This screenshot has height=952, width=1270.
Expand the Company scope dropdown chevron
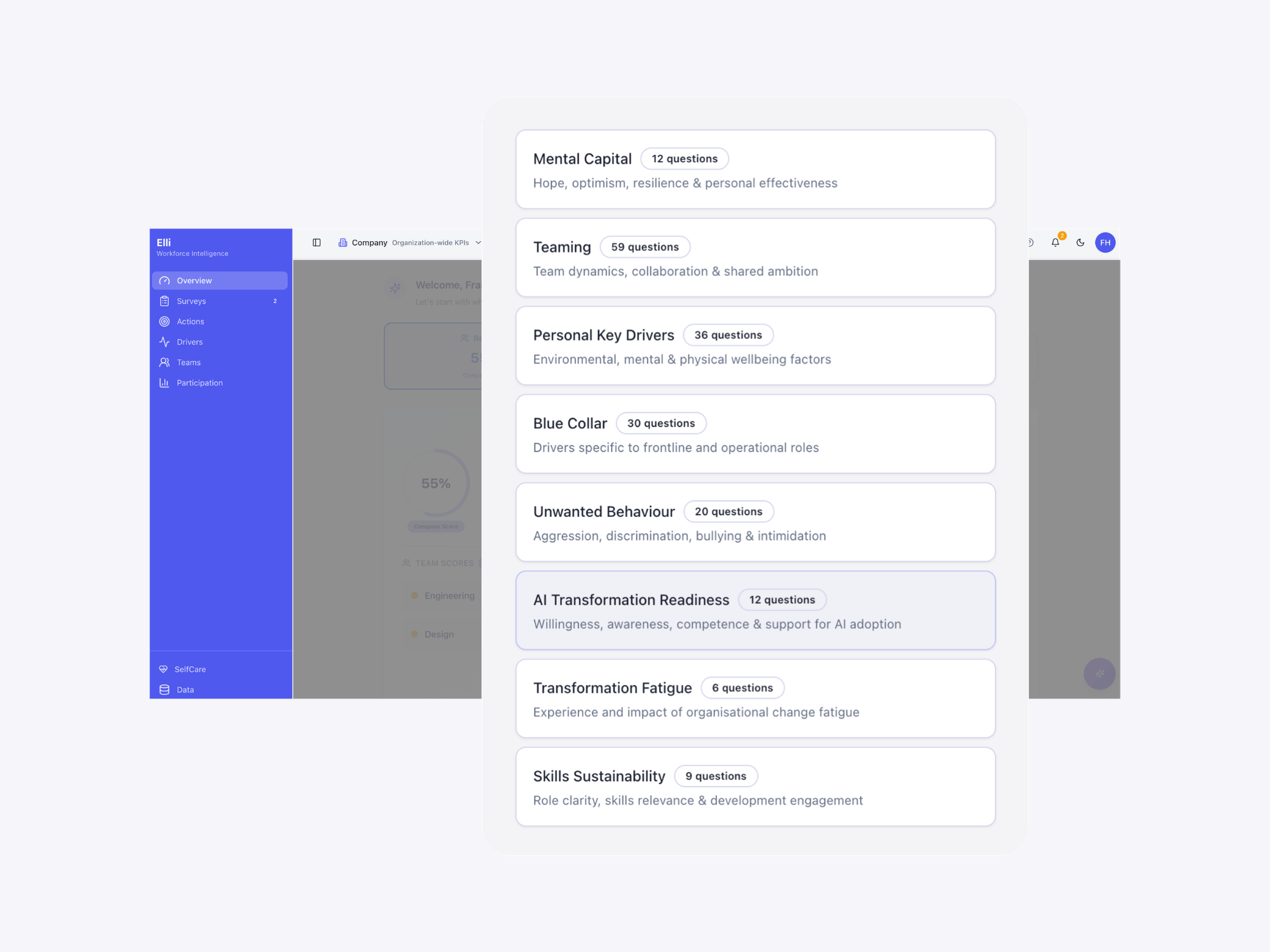click(x=477, y=243)
